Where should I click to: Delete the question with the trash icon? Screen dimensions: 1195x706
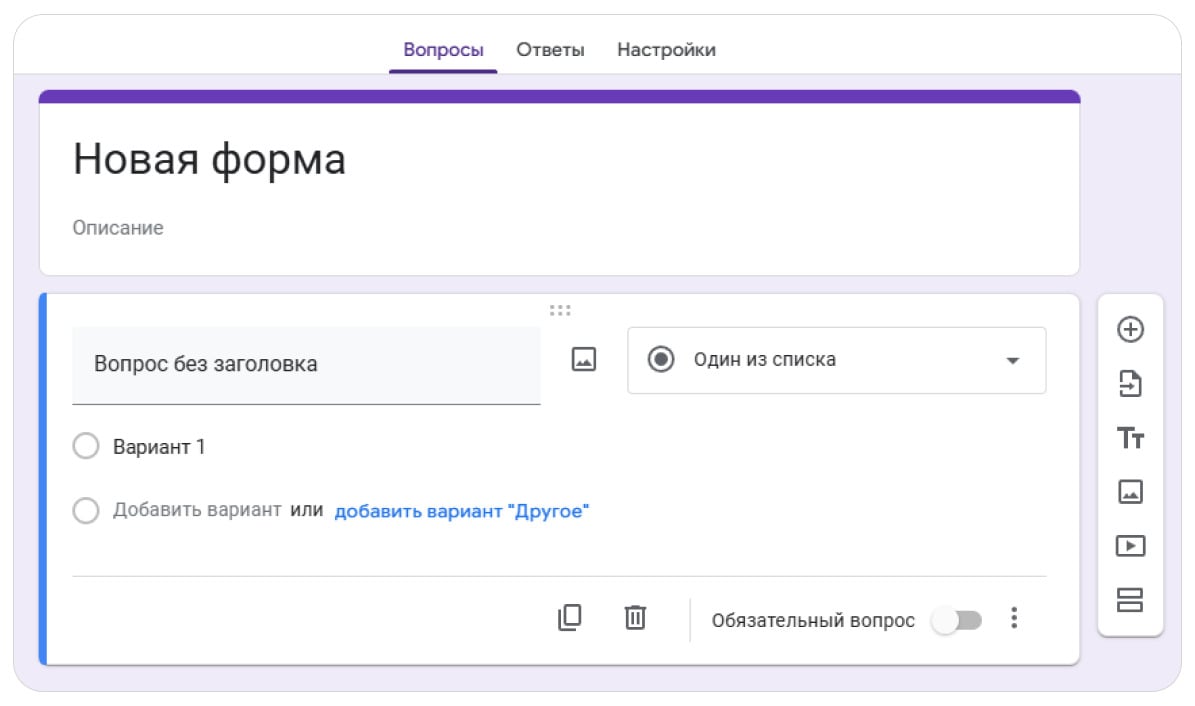[x=637, y=619]
